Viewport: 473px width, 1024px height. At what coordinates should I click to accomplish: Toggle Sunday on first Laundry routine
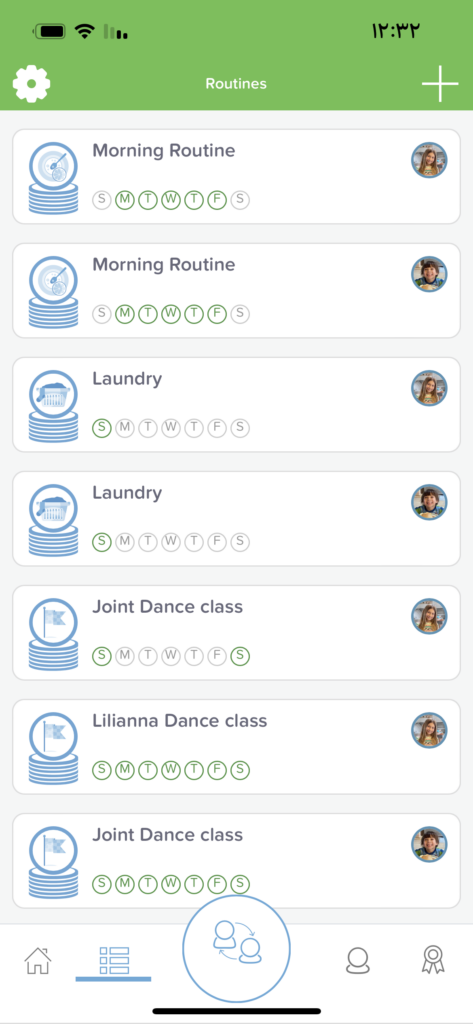coord(101,428)
